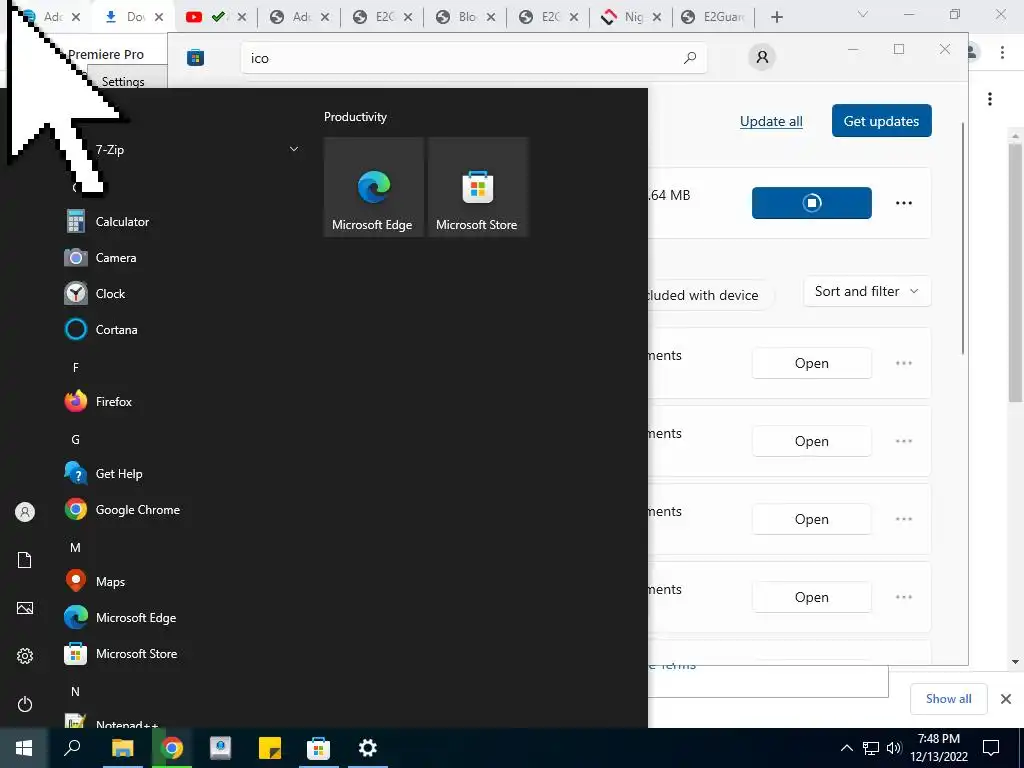Open the Clock app

[x=110, y=293]
